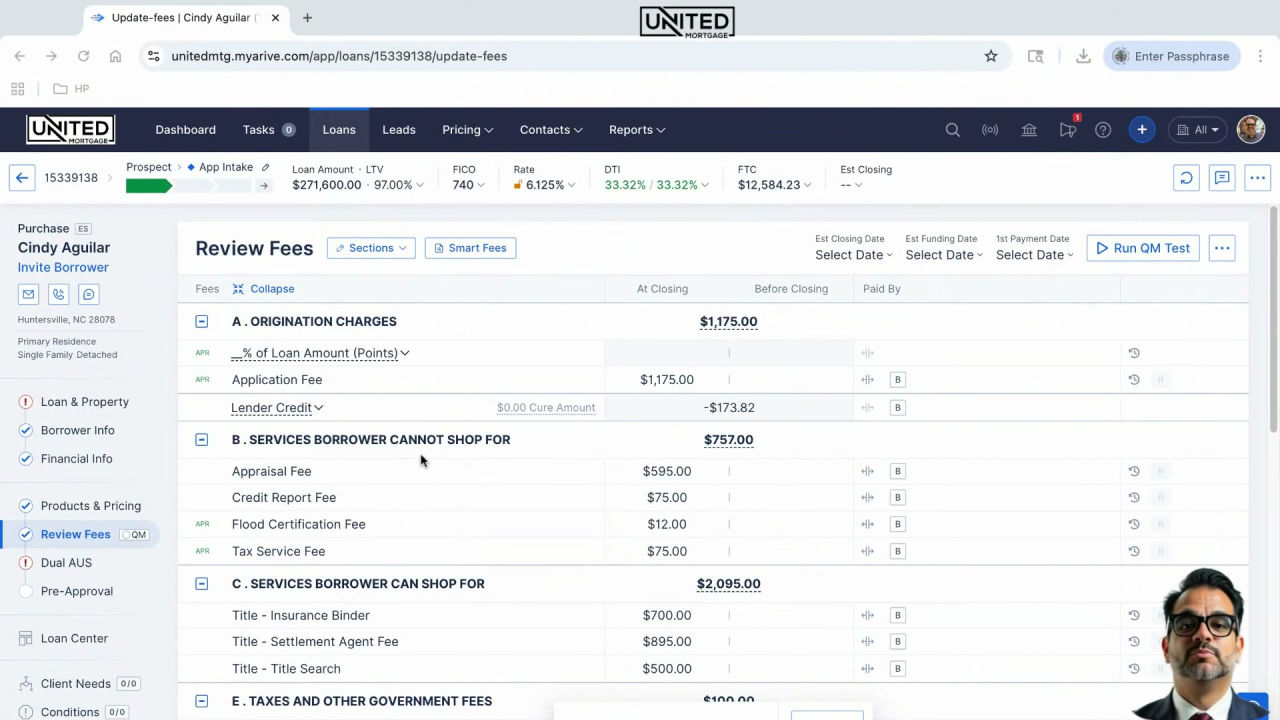
Task: Open Appraisal Fee history clock icon
Action: [1134, 471]
